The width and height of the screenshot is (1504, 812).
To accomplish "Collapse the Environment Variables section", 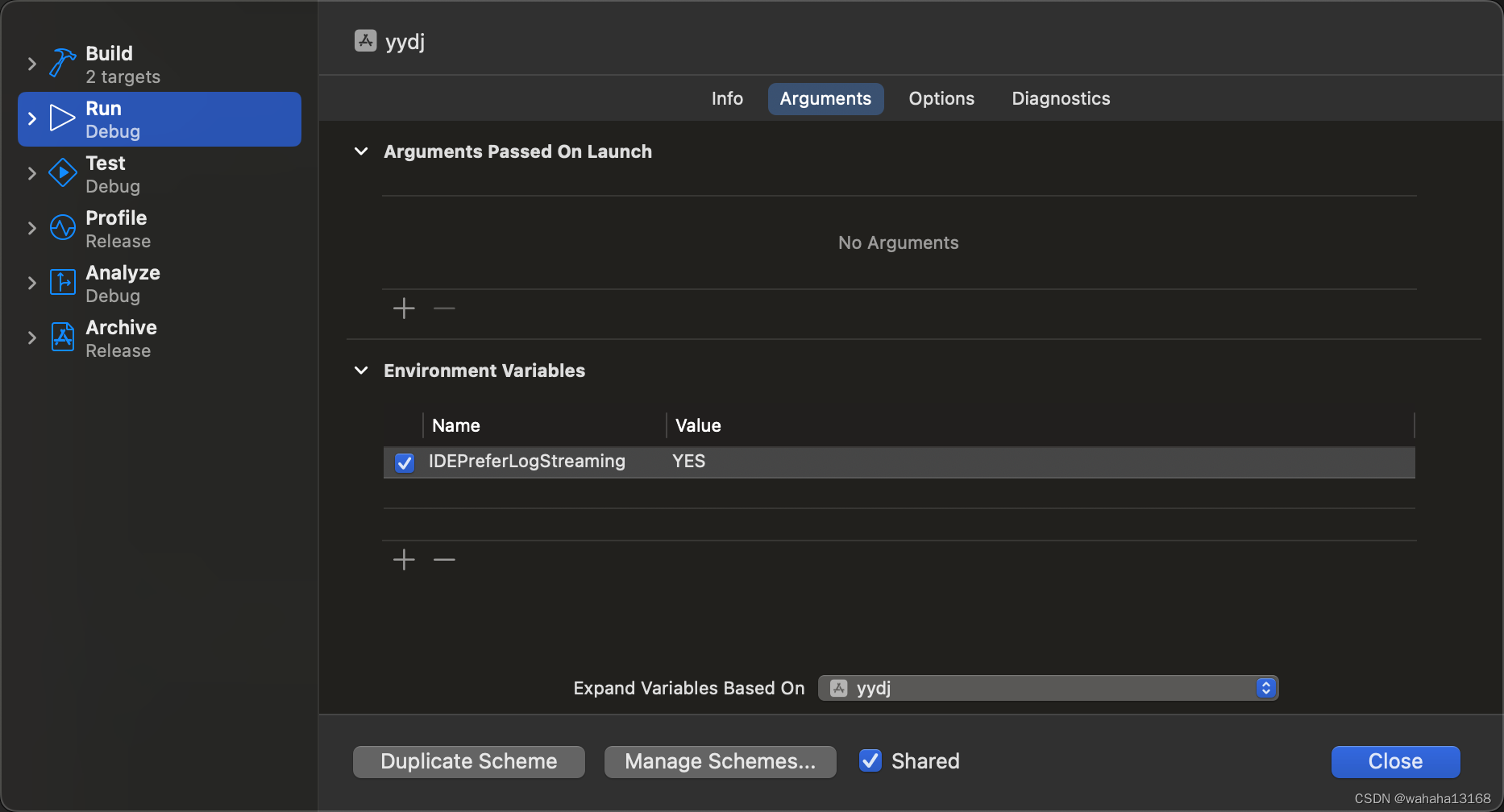I will click(360, 371).
